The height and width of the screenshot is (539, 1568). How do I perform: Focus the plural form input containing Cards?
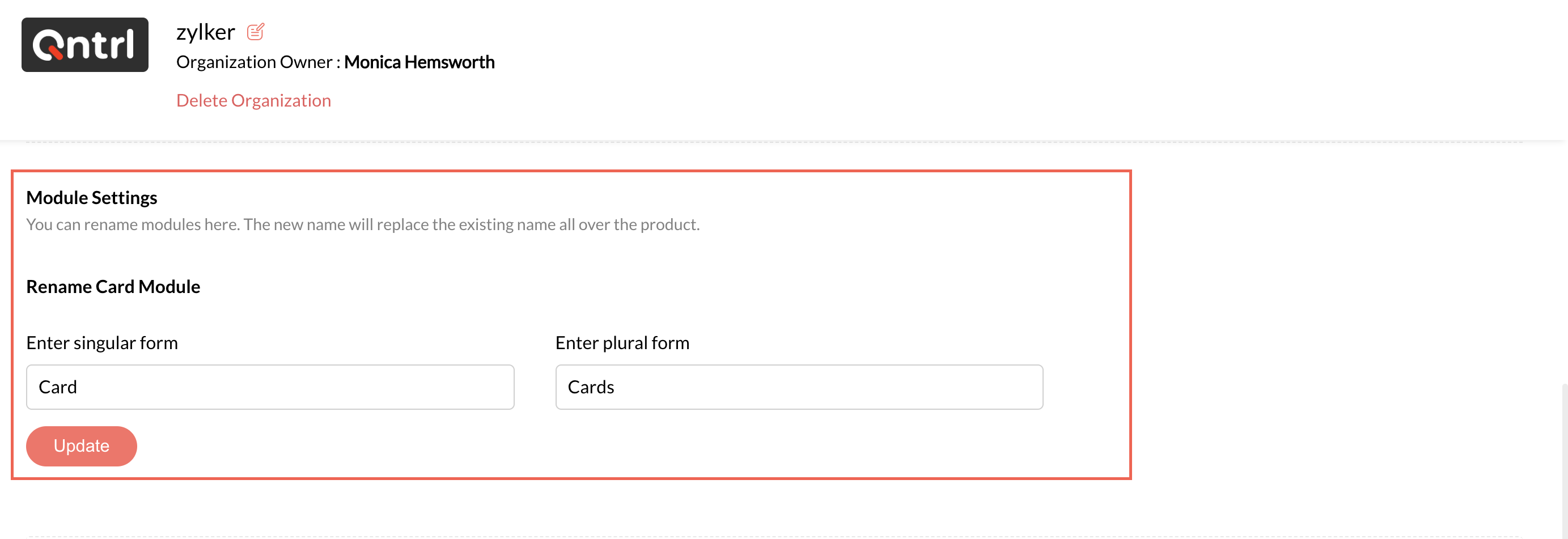[799, 387]
